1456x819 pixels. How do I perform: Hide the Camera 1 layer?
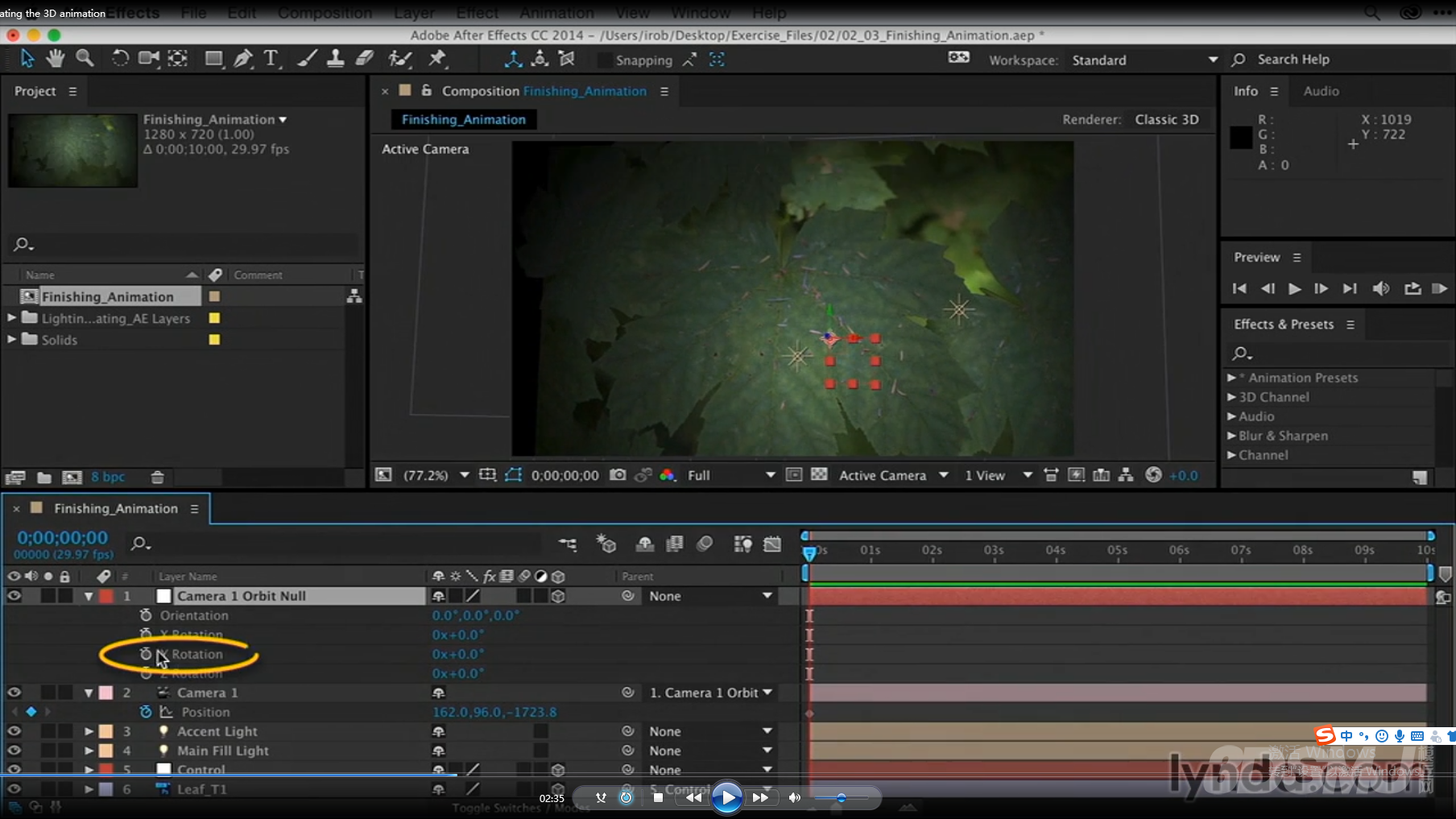coord(14,693)
